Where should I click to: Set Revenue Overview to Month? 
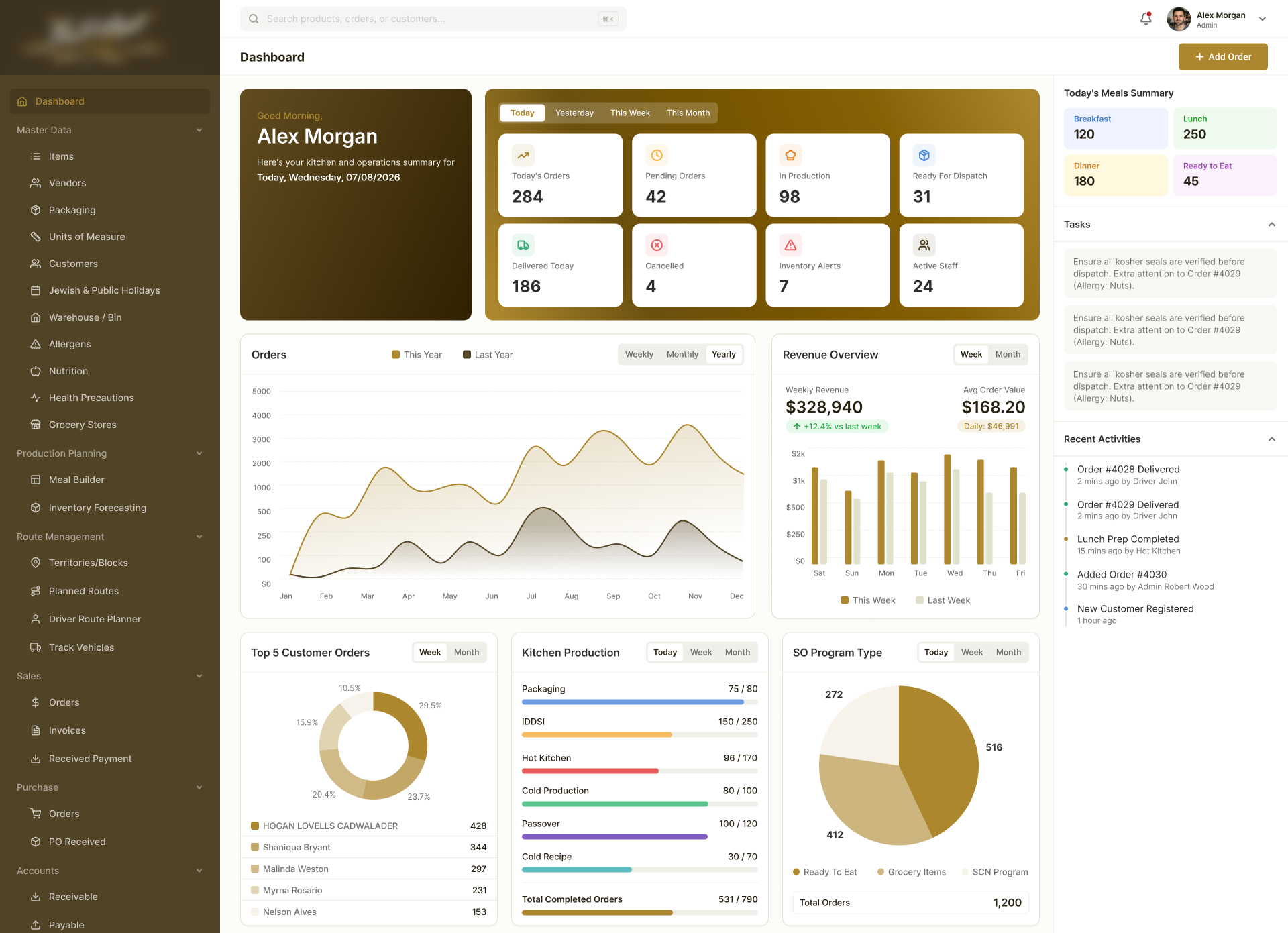coord(1008,354)
